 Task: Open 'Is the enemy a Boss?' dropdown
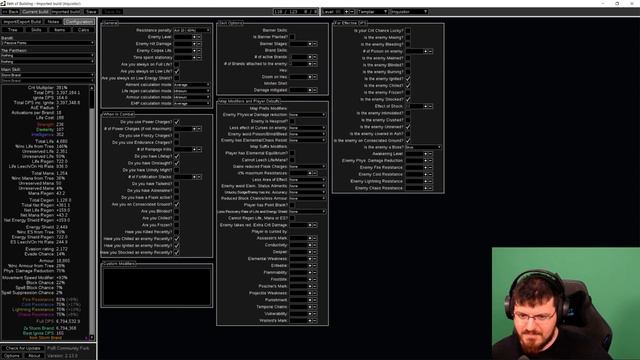(423, 147)
